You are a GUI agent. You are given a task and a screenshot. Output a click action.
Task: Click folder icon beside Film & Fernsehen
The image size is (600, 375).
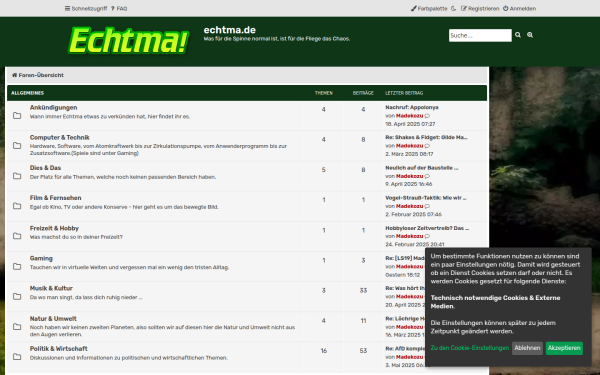tap(17, 206)
